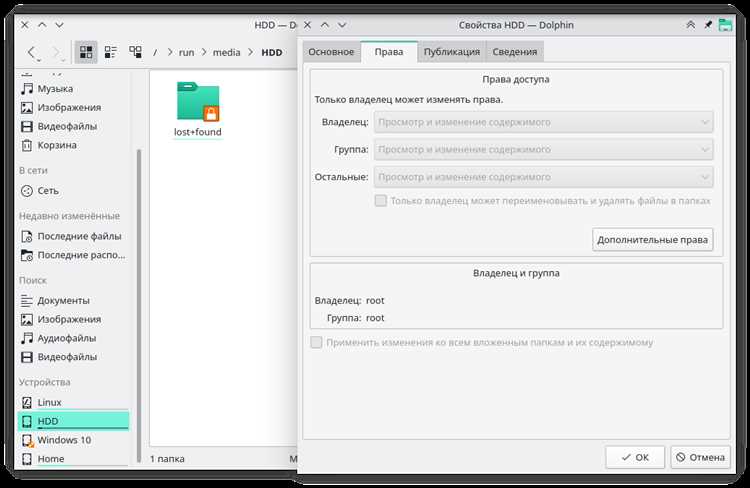Go back using the back arrow

(x=33, y=52)
